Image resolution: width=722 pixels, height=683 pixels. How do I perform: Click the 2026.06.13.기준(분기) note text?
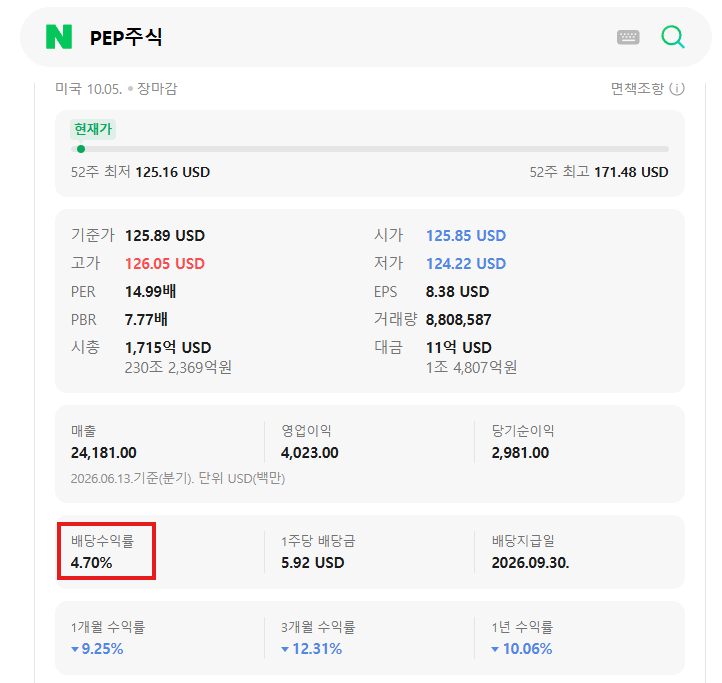click(x=178, y=479)
